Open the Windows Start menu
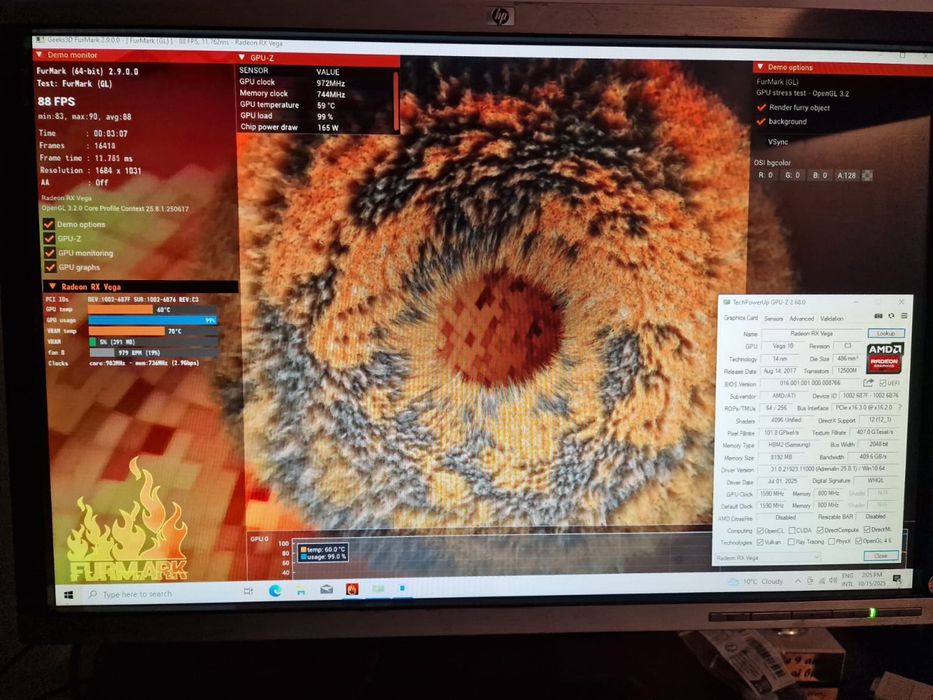 68,595
